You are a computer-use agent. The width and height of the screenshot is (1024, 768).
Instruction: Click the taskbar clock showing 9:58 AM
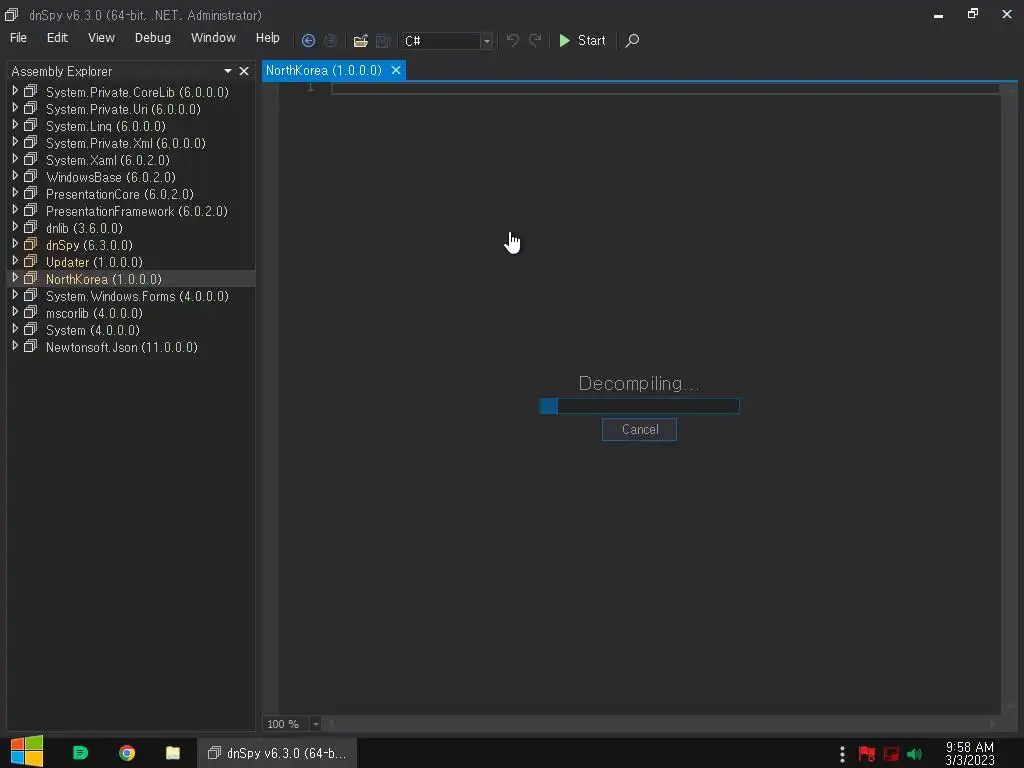click(970, 753)
